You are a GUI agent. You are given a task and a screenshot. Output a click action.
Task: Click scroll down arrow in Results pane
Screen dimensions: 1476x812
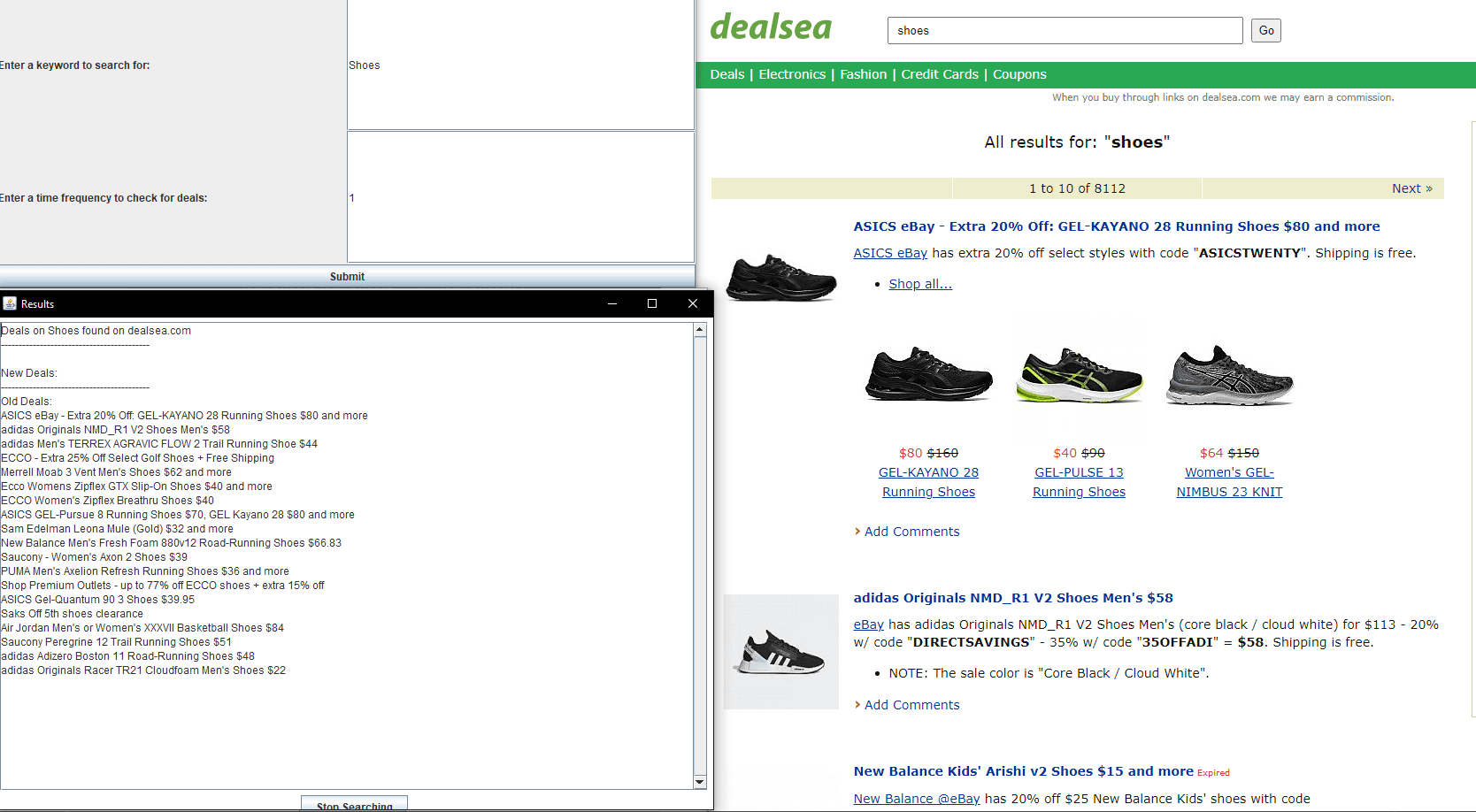[700, 782]
